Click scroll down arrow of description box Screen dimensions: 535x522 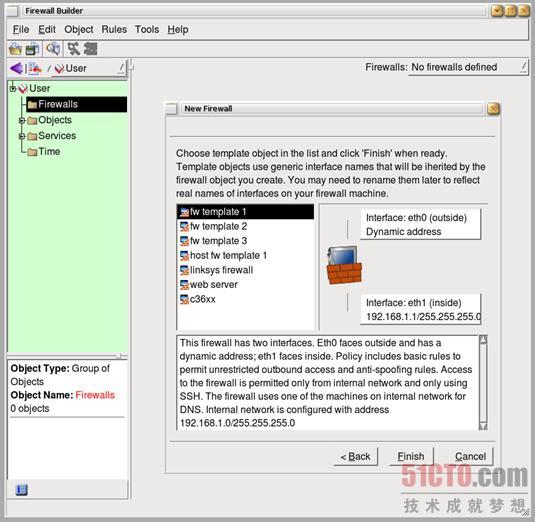coord(483,426)
